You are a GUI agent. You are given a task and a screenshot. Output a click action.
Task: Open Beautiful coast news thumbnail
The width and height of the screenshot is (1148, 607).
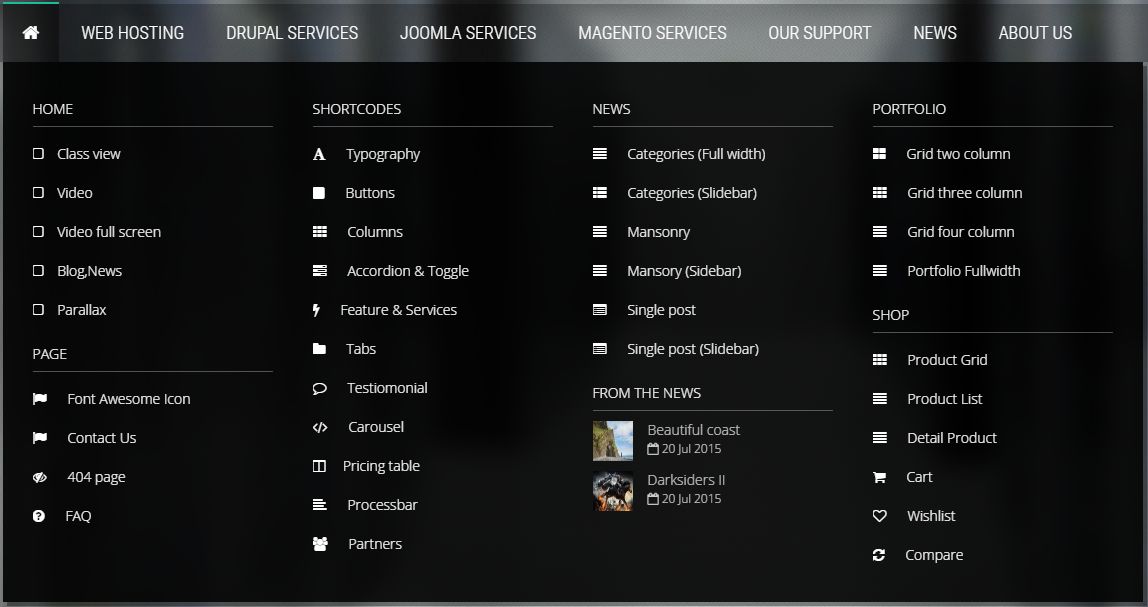point(613,440)
